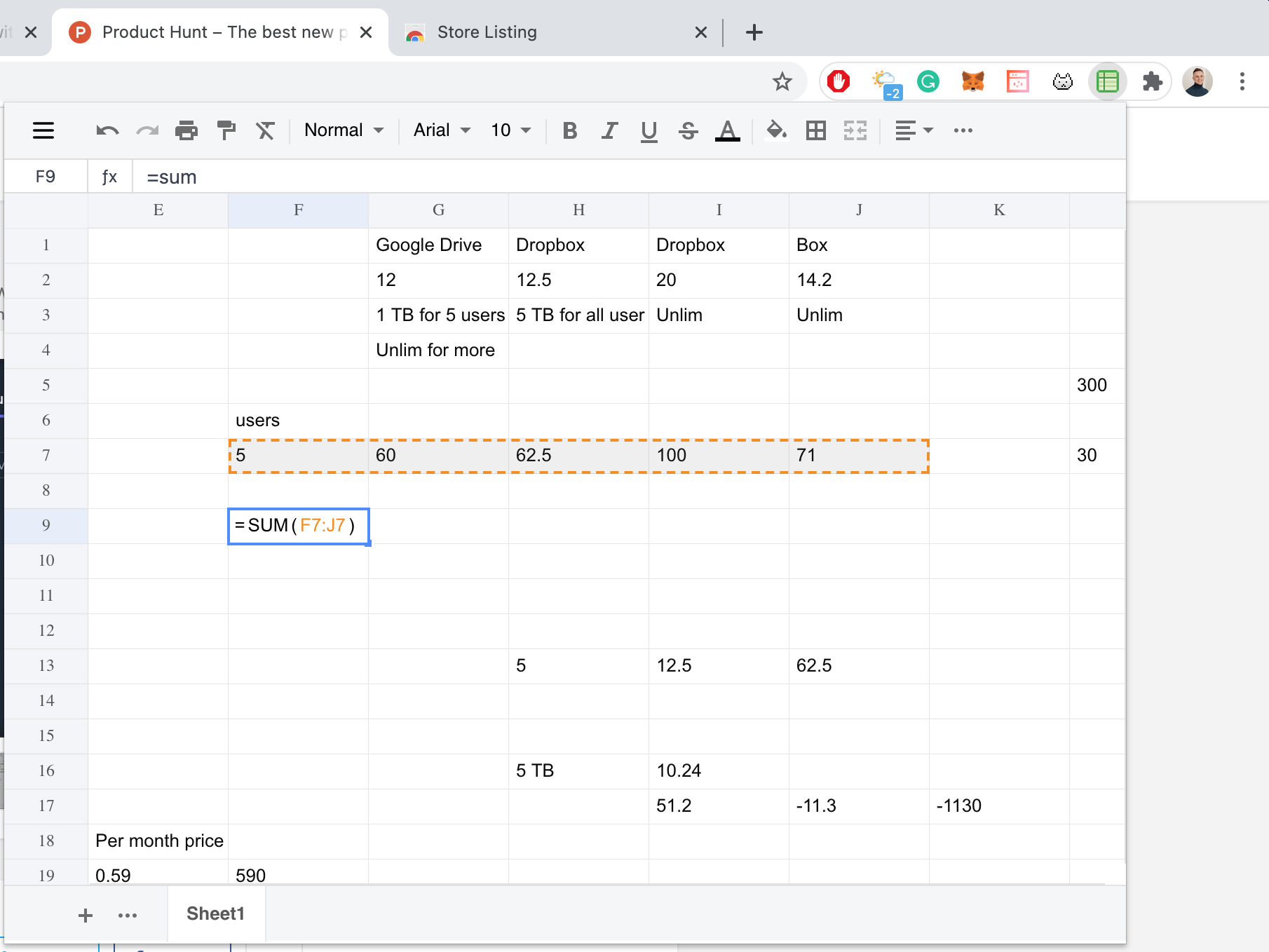Image resolution: width=1269 pixels, height=952 pixels.
Task: Toggle italic formatting
Action: [x=609, y=130]
